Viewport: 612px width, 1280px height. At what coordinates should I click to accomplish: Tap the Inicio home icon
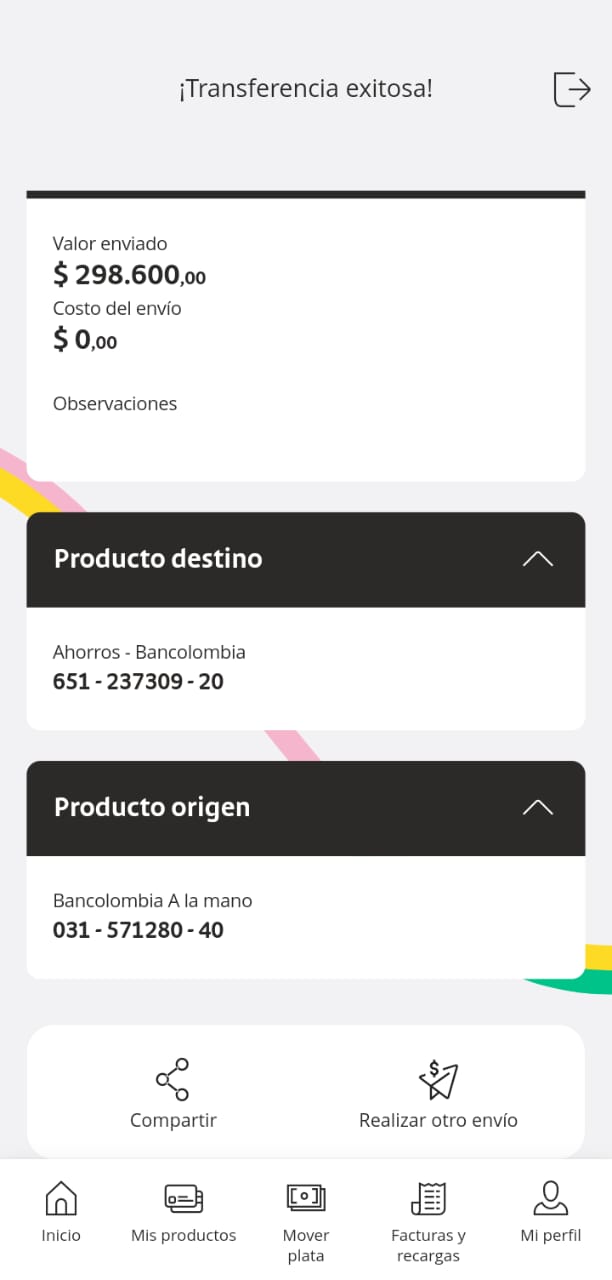coord(61,1197)
